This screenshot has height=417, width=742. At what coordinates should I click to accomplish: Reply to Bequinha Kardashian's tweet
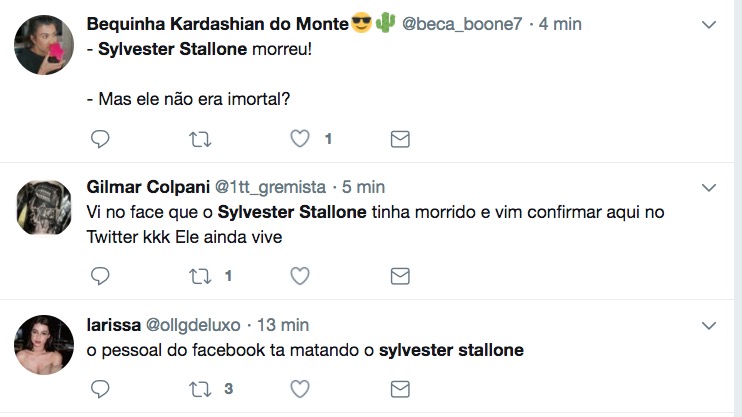pyautogui.click(x=100, y=139)
